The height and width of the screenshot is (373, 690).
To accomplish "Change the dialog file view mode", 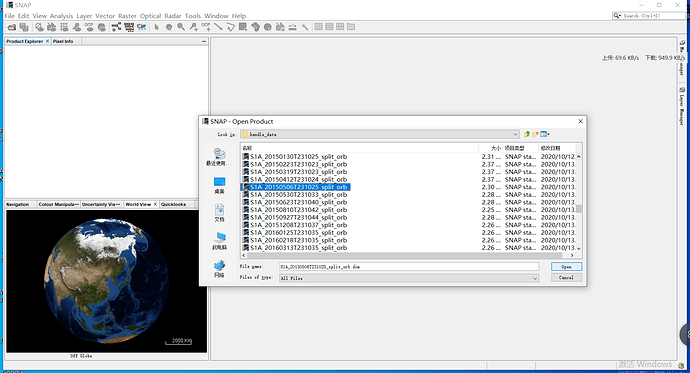I will pyautogui.click(x=545, y=134).
